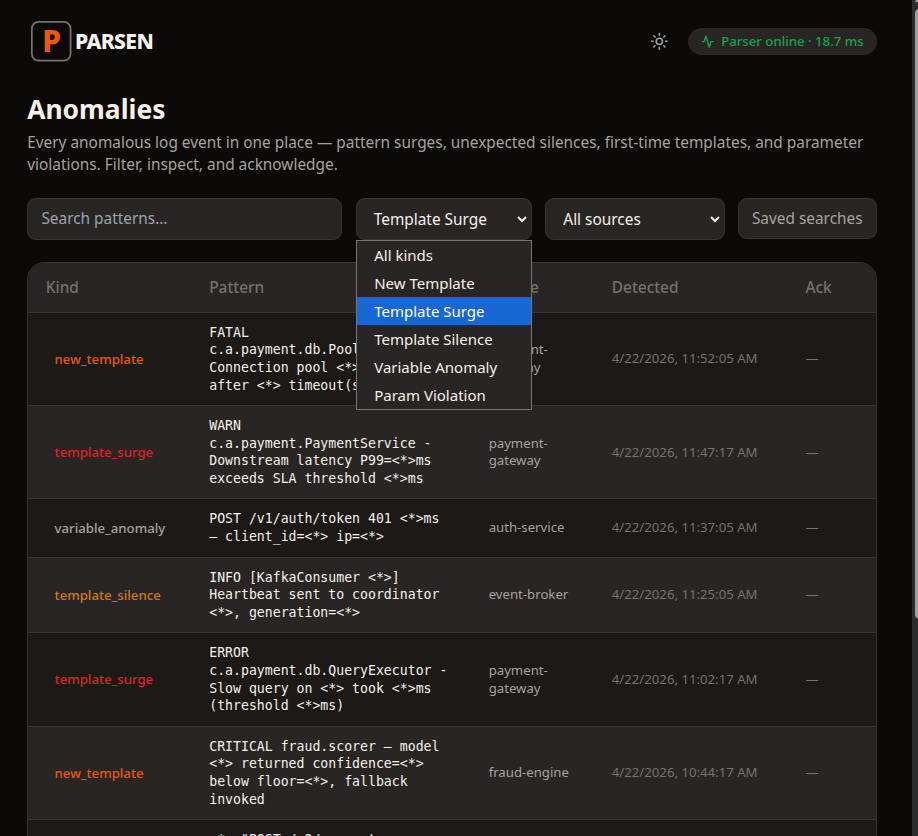The height and width of the screenshot is (836, 918).
Task: Open the template_surge payment-gateway latency anomaly
Action: pos(300,452)
